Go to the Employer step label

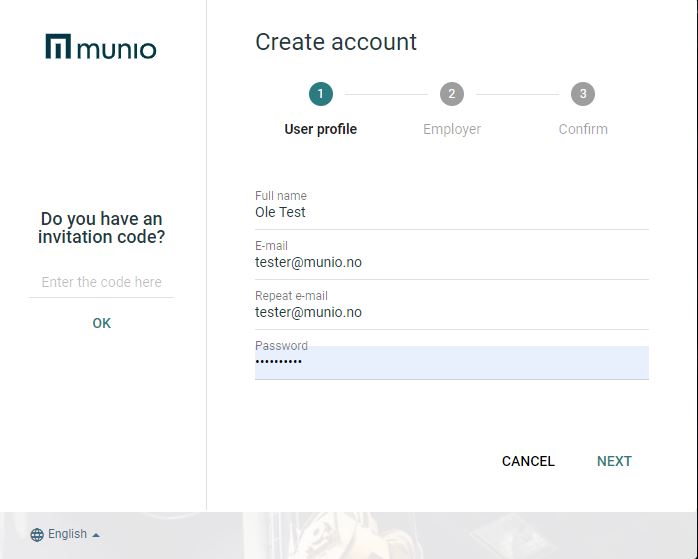(x=452, y=129)
